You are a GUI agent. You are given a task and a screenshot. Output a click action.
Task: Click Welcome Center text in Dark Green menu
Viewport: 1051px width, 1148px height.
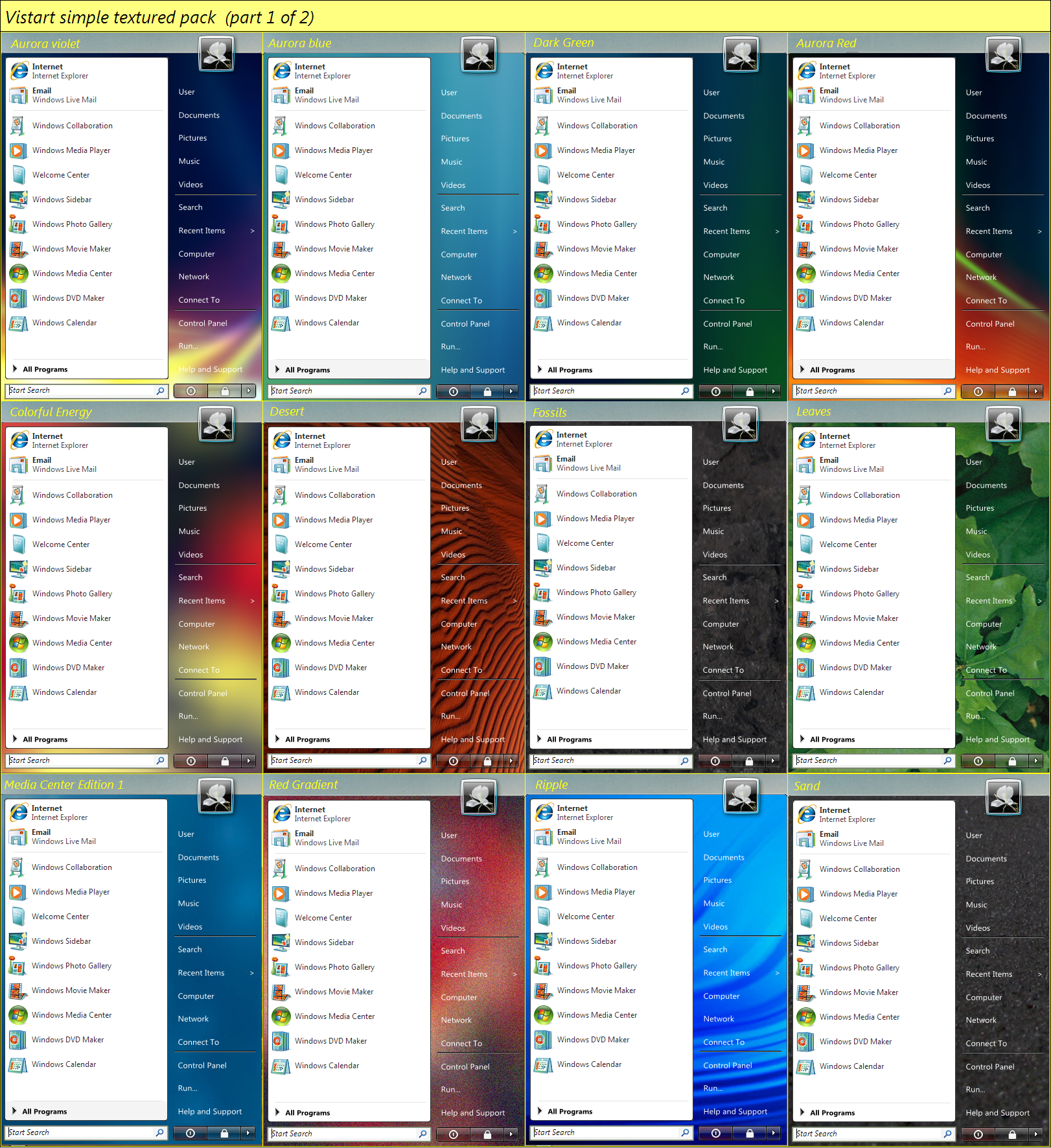(585, 175)
